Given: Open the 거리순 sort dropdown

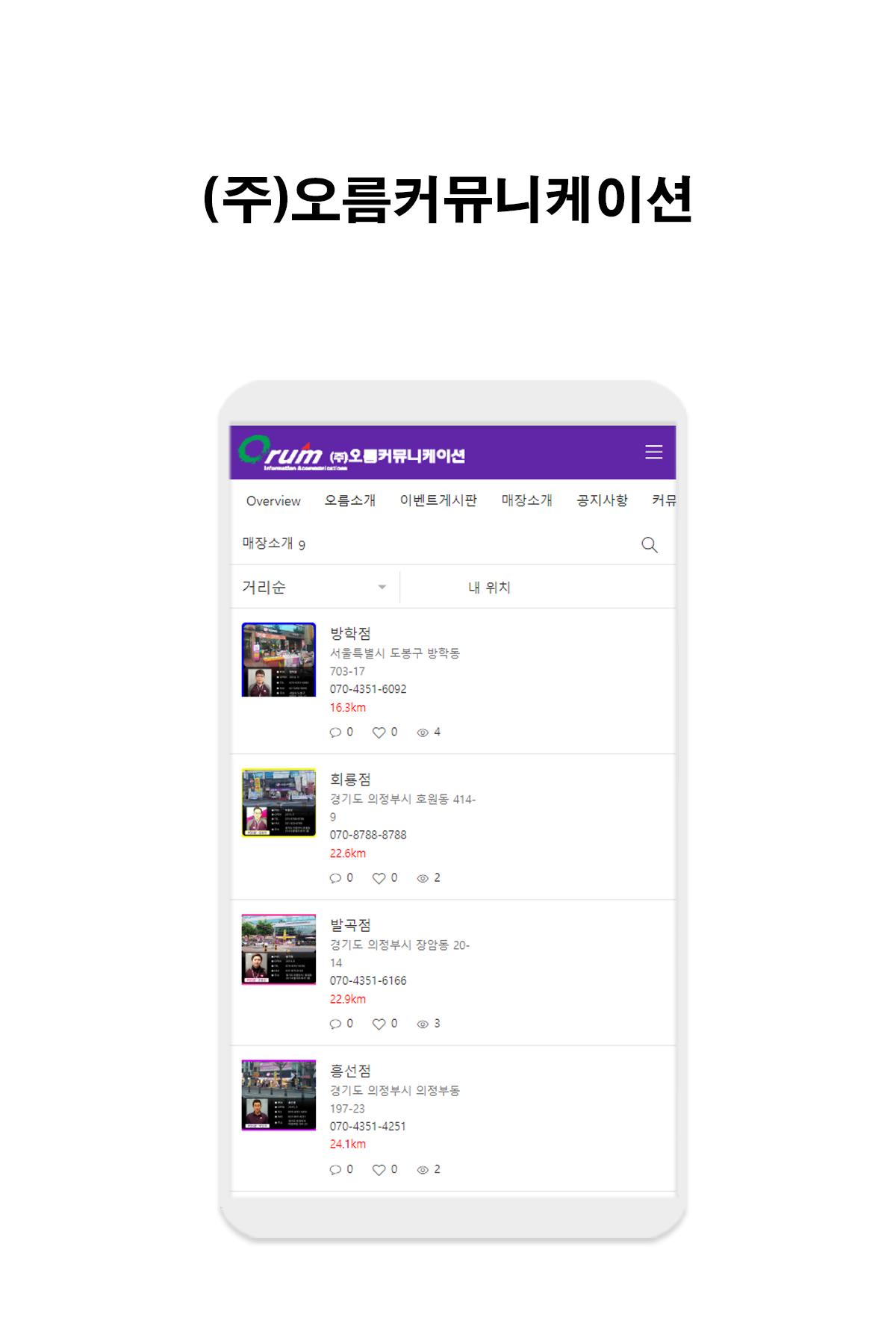Looking at the screenshot, I should click(314, 587).
